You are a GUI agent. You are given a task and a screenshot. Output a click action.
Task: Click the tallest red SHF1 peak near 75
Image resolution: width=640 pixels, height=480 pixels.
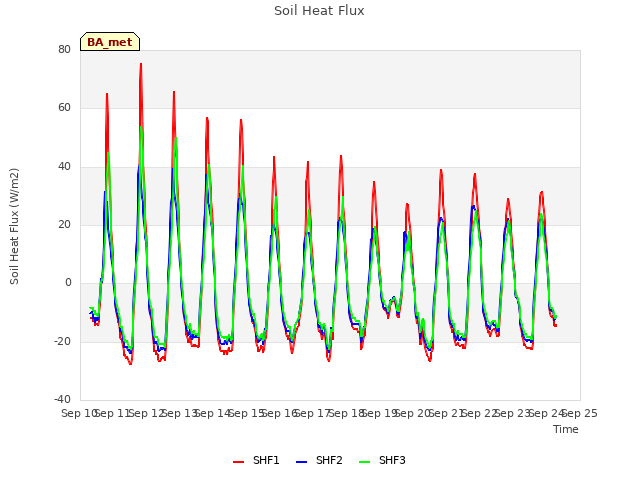coord(141,64)
